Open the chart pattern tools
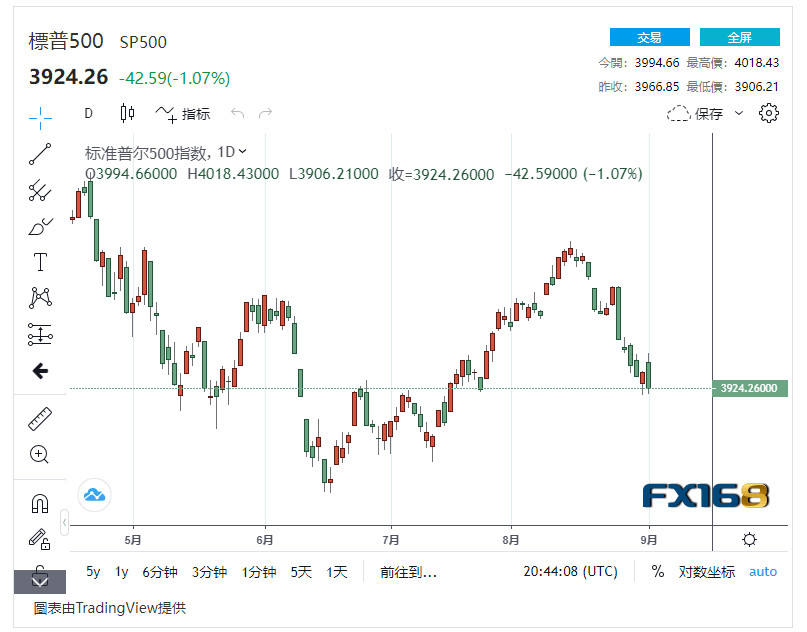The height and width of the screenshot is (632, 807). [x=40, y=298]
